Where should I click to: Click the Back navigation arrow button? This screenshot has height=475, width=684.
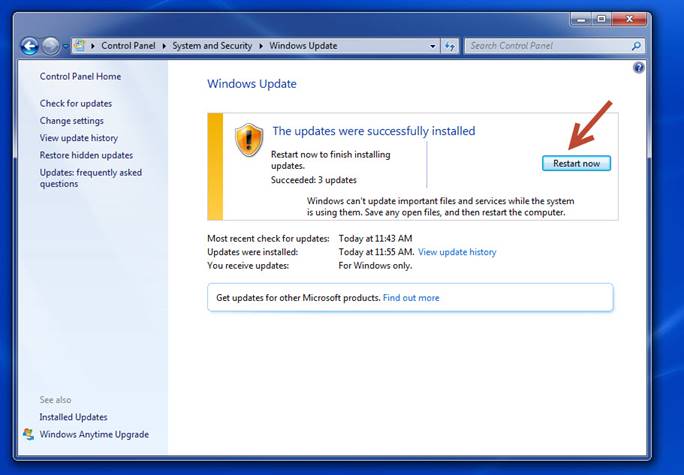(29, 46)
